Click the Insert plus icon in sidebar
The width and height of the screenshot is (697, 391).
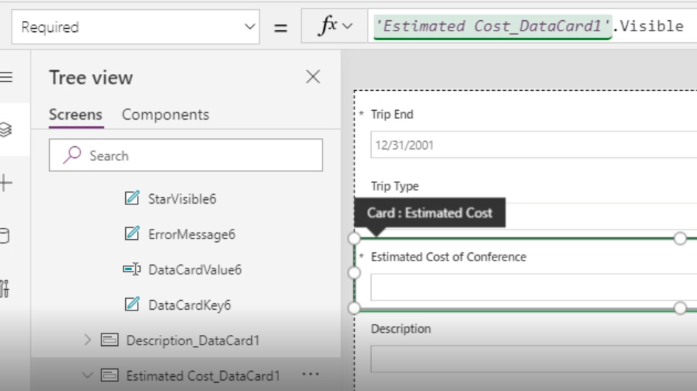6,183
